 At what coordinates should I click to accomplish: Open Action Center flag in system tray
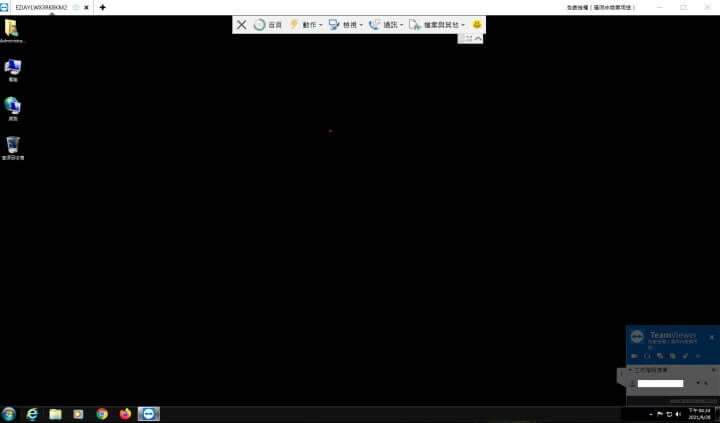tap(660, 414)
